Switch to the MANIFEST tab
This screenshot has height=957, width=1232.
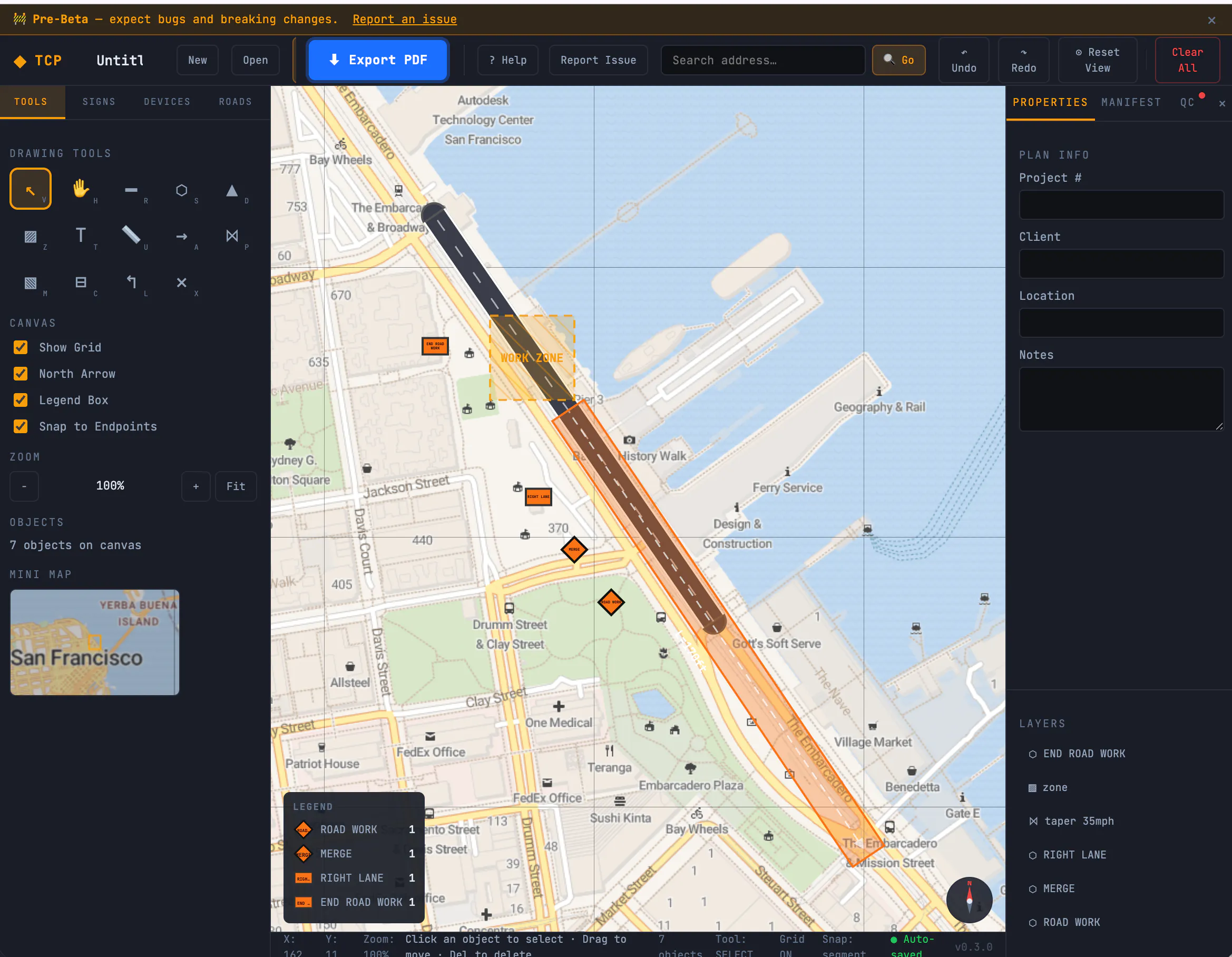pyautogui.click(x=1131, y=102)
